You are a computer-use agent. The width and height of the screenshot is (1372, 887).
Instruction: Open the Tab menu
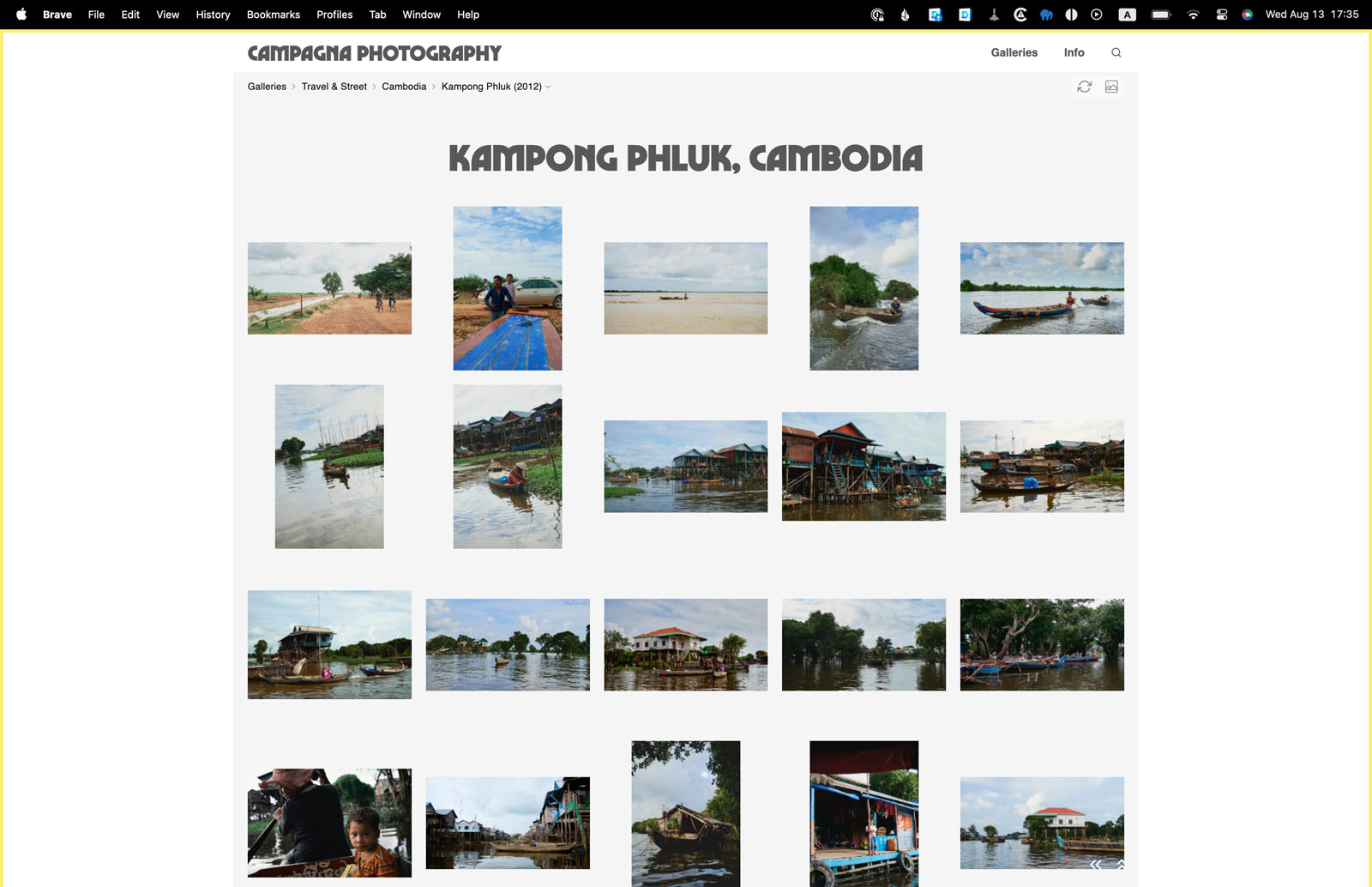(377, 15)
